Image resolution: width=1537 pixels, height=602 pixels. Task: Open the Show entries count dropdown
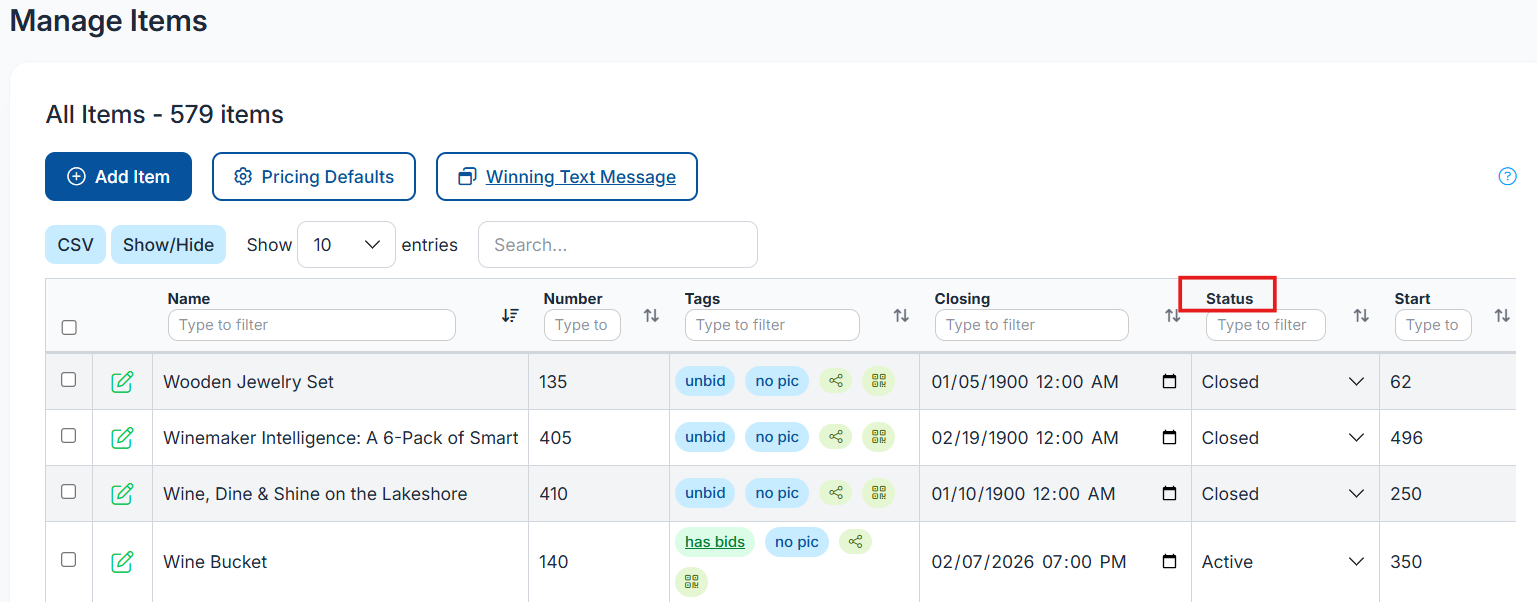(x=346, y=245)
